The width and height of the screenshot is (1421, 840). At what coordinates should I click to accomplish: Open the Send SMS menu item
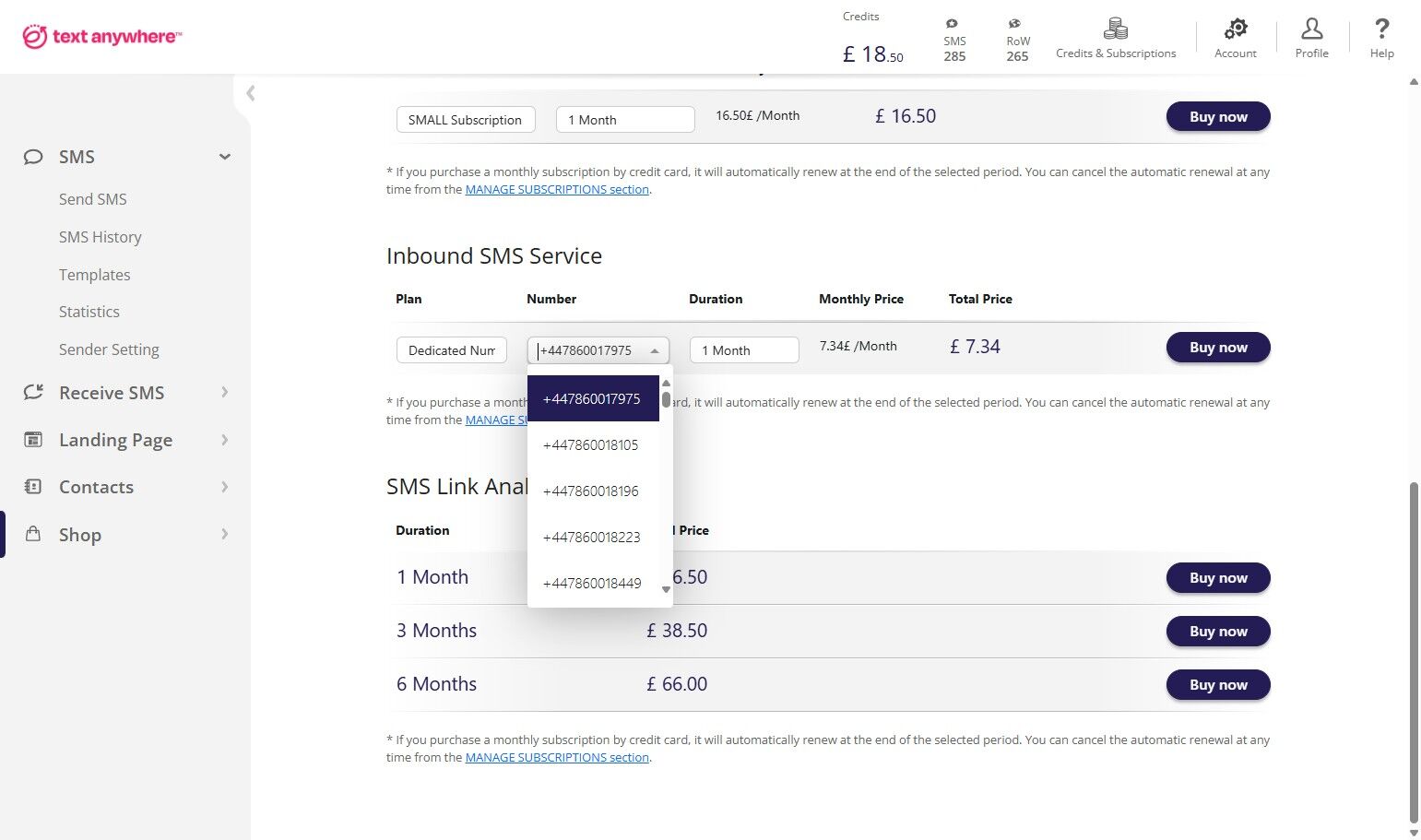pos(93,199)
